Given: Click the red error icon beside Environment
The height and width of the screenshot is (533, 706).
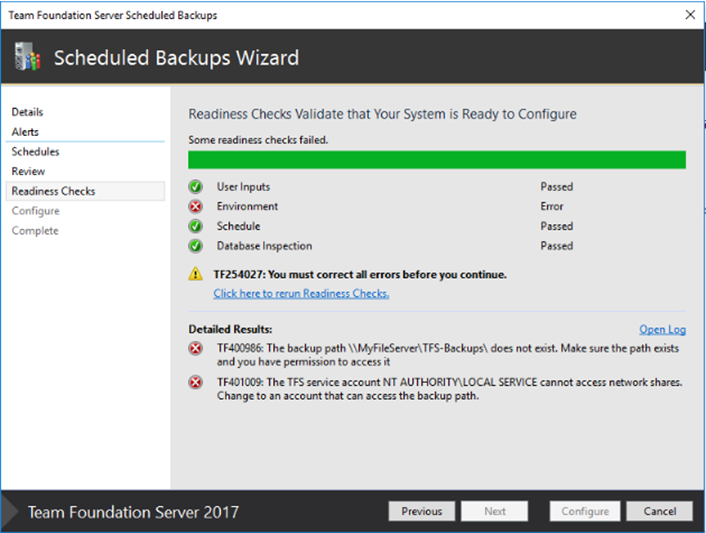Looking at the screenshot, I should coord(196,207).
